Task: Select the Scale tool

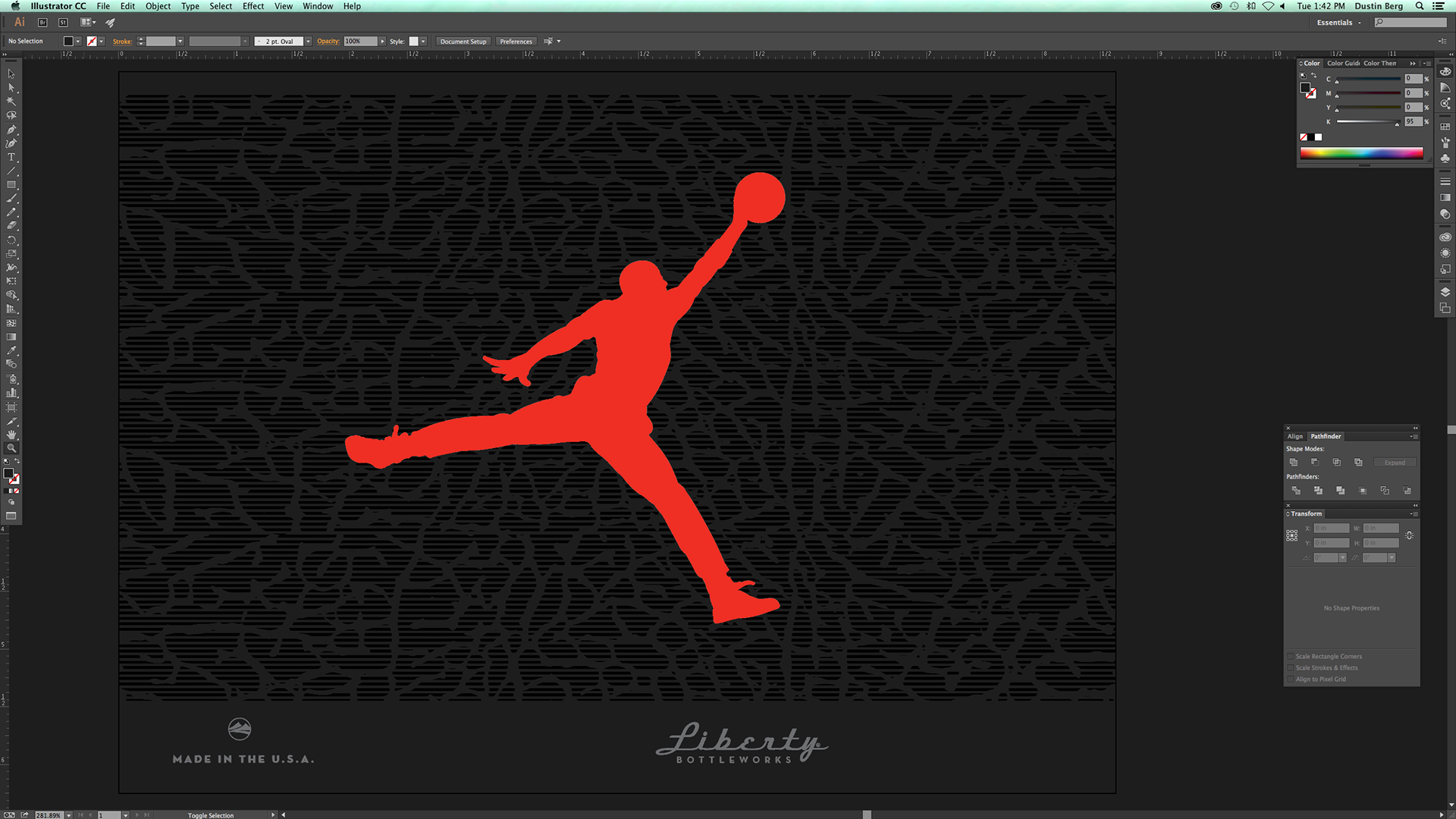Action: pos(11,254)
